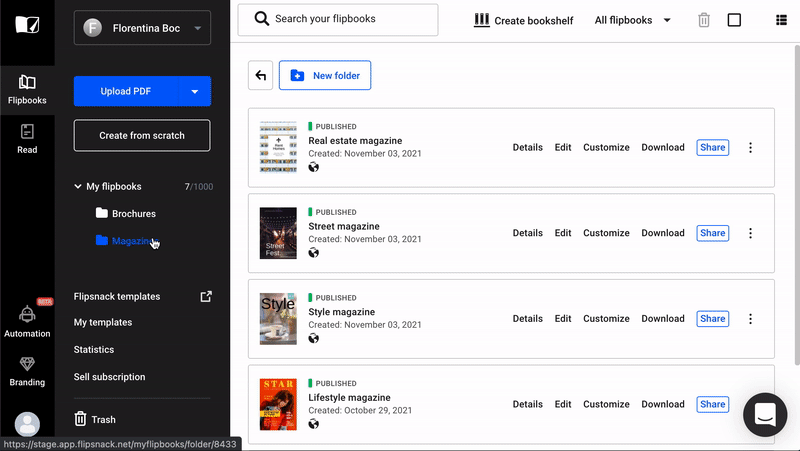This screenshot has width=800, height=451.
Task: Edit the Lifestyle magazine
Action: point(563,405)
